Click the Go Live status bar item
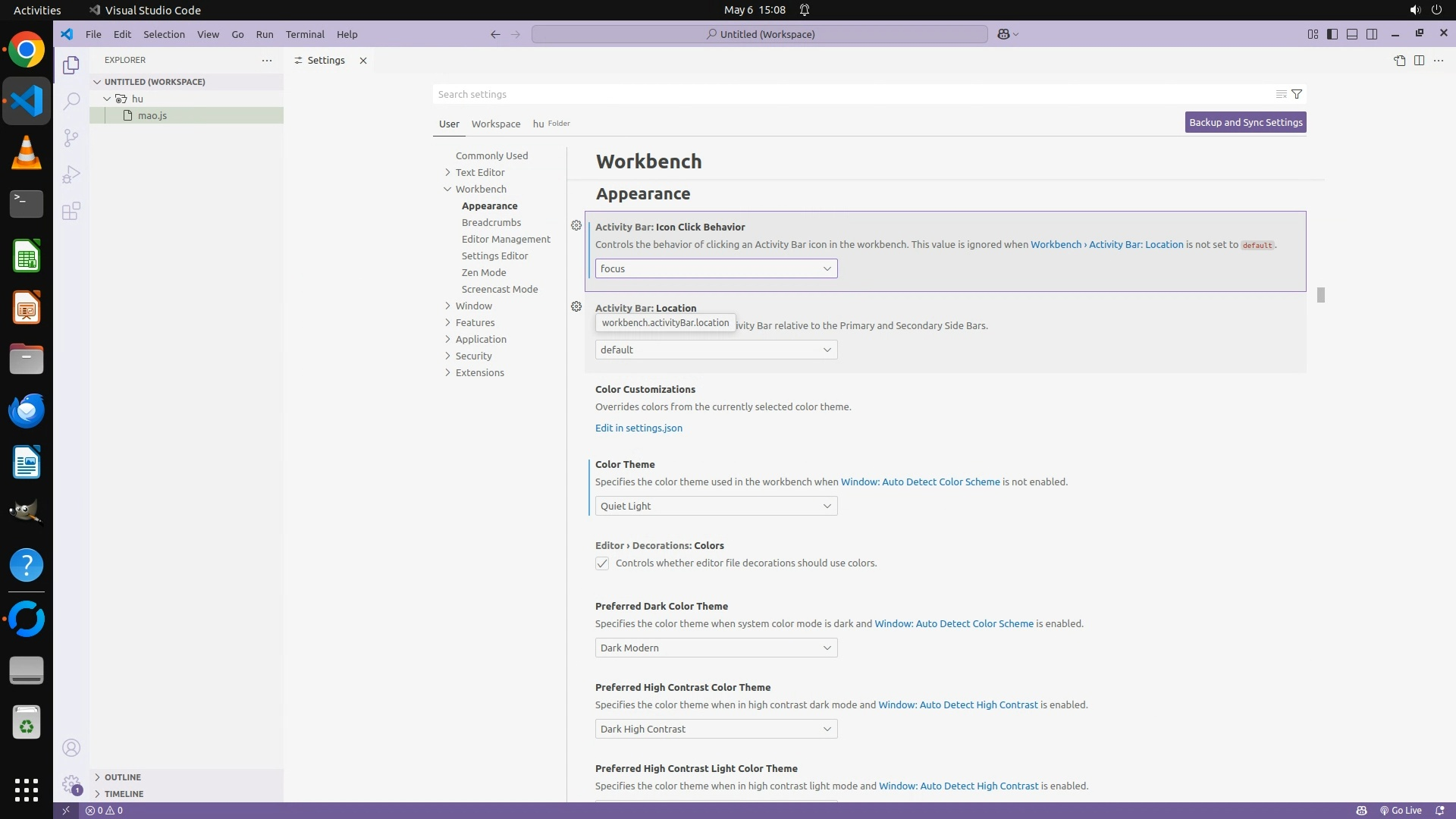This screenshot has height=819, width=1456. pos(1401,810)
